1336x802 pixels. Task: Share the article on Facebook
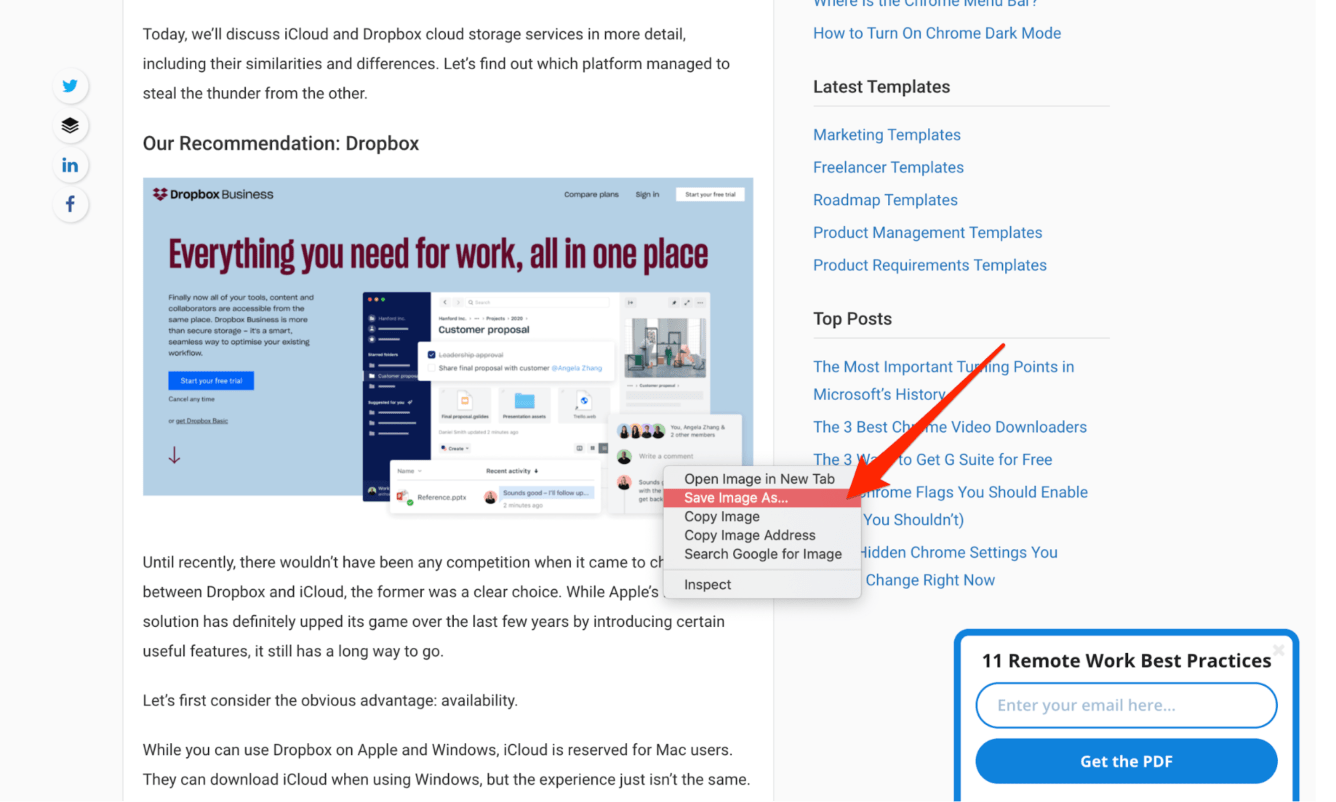click(70, 205)
